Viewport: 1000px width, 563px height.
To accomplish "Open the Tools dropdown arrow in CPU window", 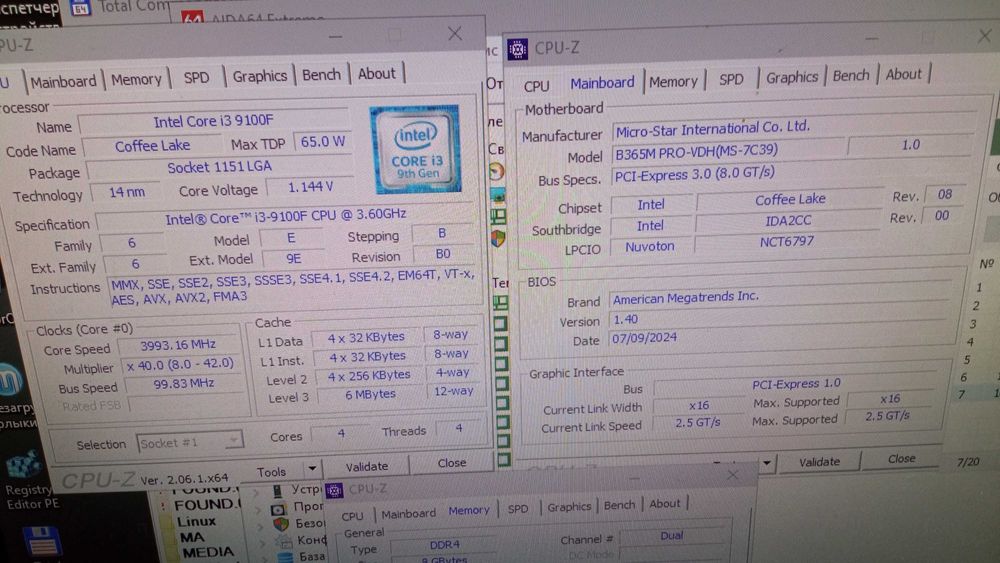I will pyautogui.click(x=312, y=469).
